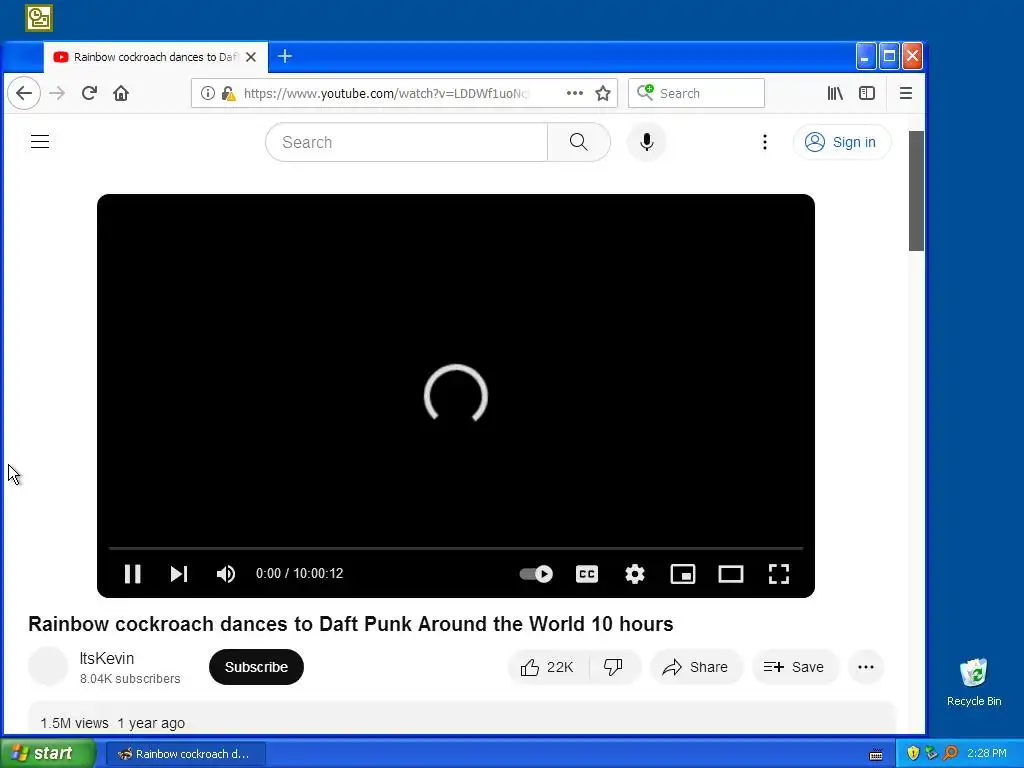Mute the video volume
This screenshot has height=768, width=1024.
click(x=226, y=573)
